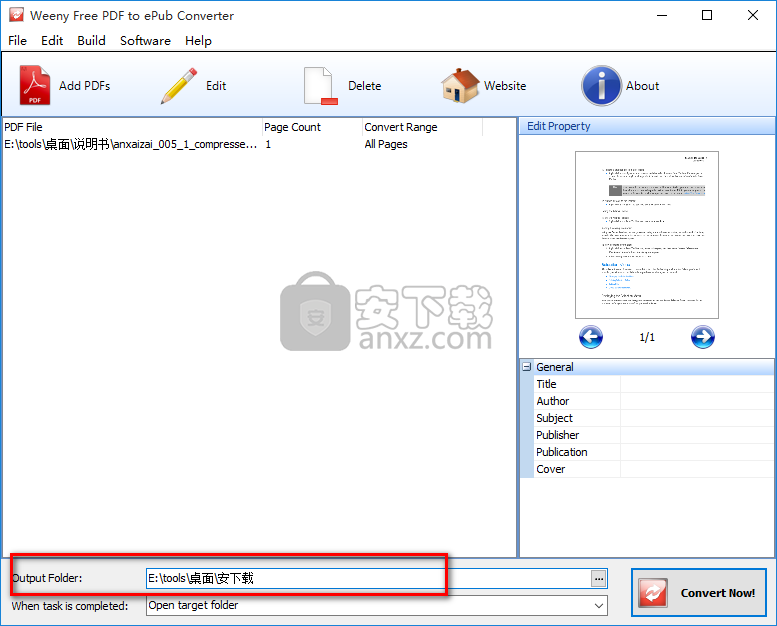Go to next page with right arrow
777x626 pixels.
(x=703, y=337)
